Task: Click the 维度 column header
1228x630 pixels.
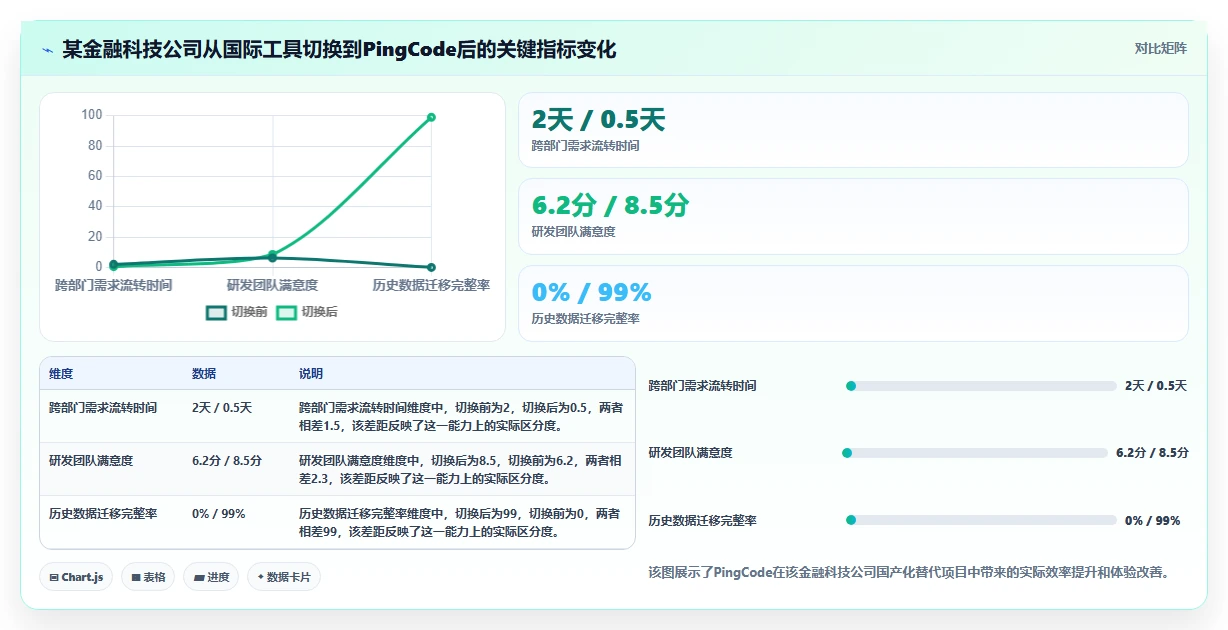Action: (x=61, y=374)
